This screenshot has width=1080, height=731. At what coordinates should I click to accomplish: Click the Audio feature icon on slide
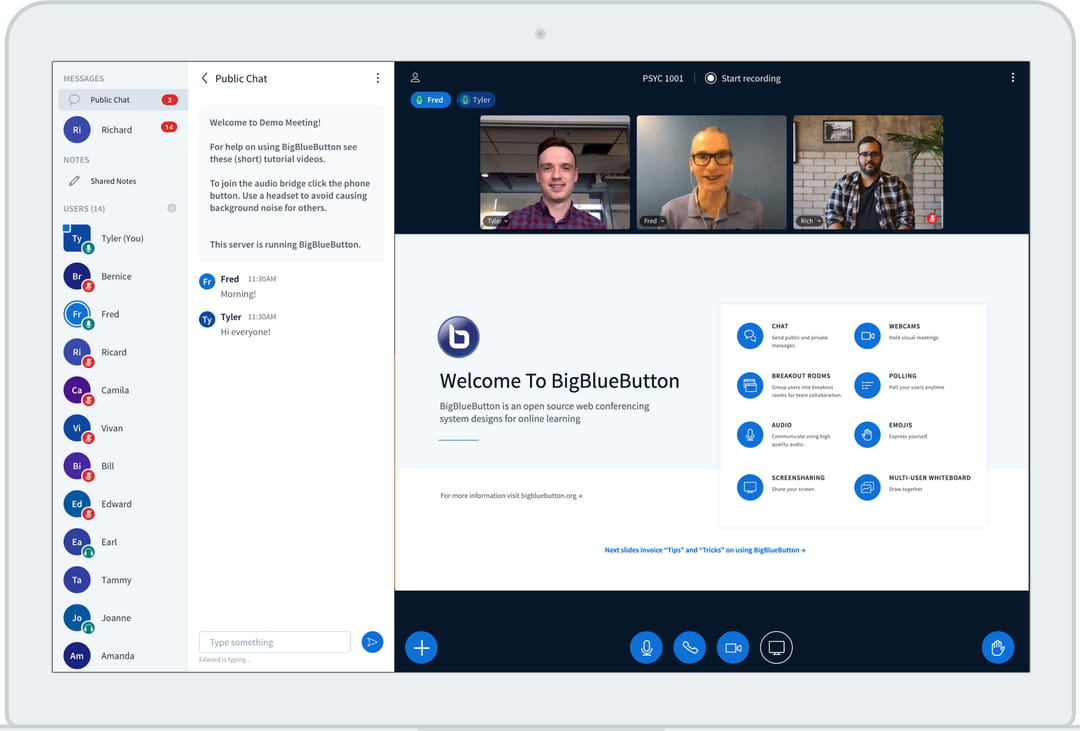click(x=750, y=435)
